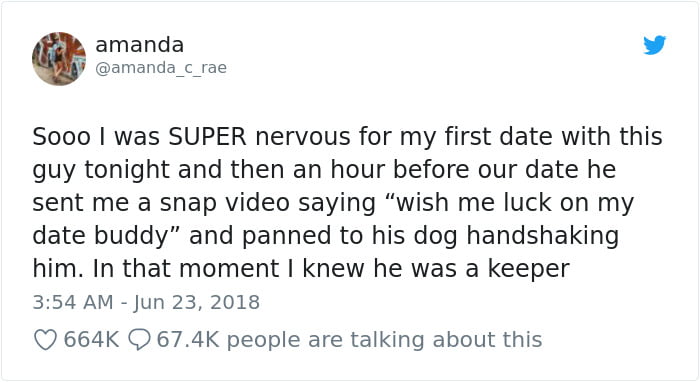Select the word SUPER in the tweet
The image size is (700, 382).
207,137
